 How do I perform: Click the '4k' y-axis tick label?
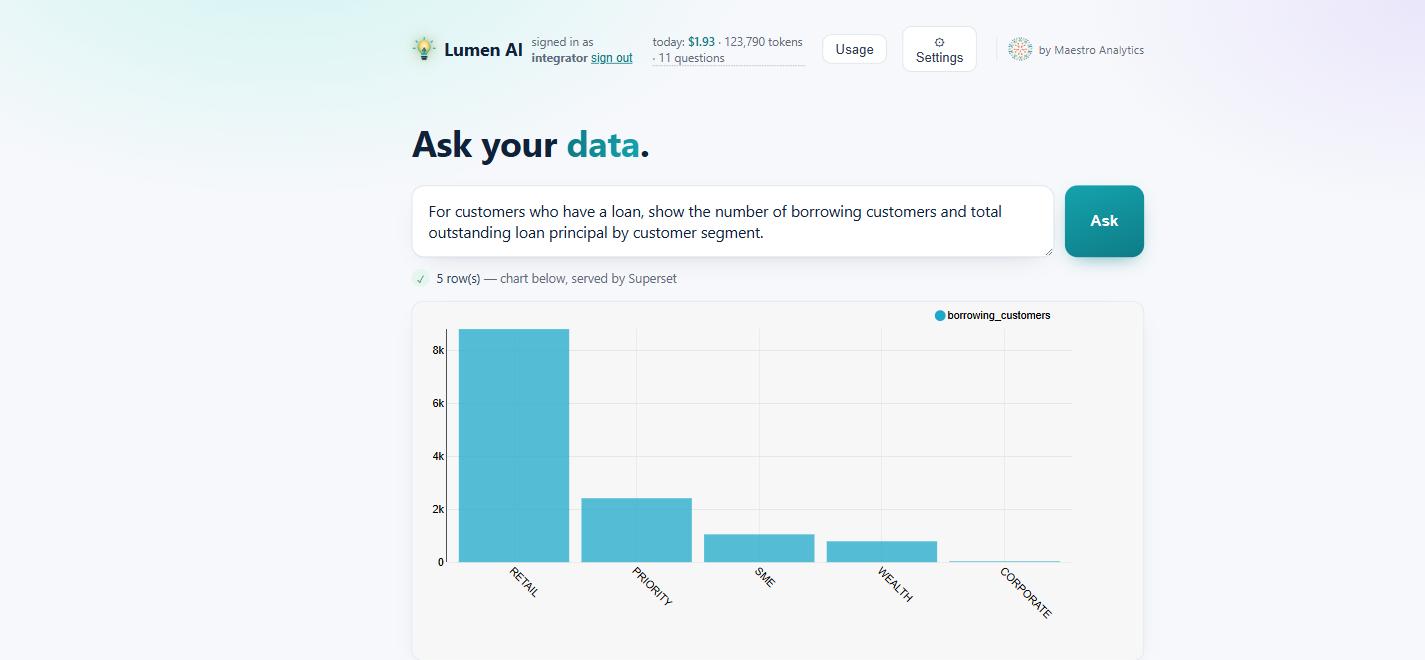point(438,456)
